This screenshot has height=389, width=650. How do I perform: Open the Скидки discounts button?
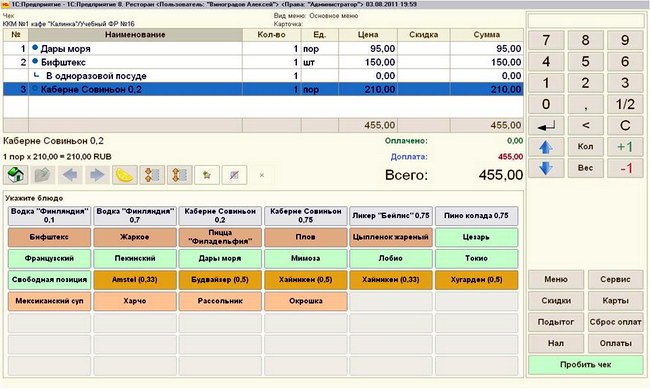click(556, 301)
